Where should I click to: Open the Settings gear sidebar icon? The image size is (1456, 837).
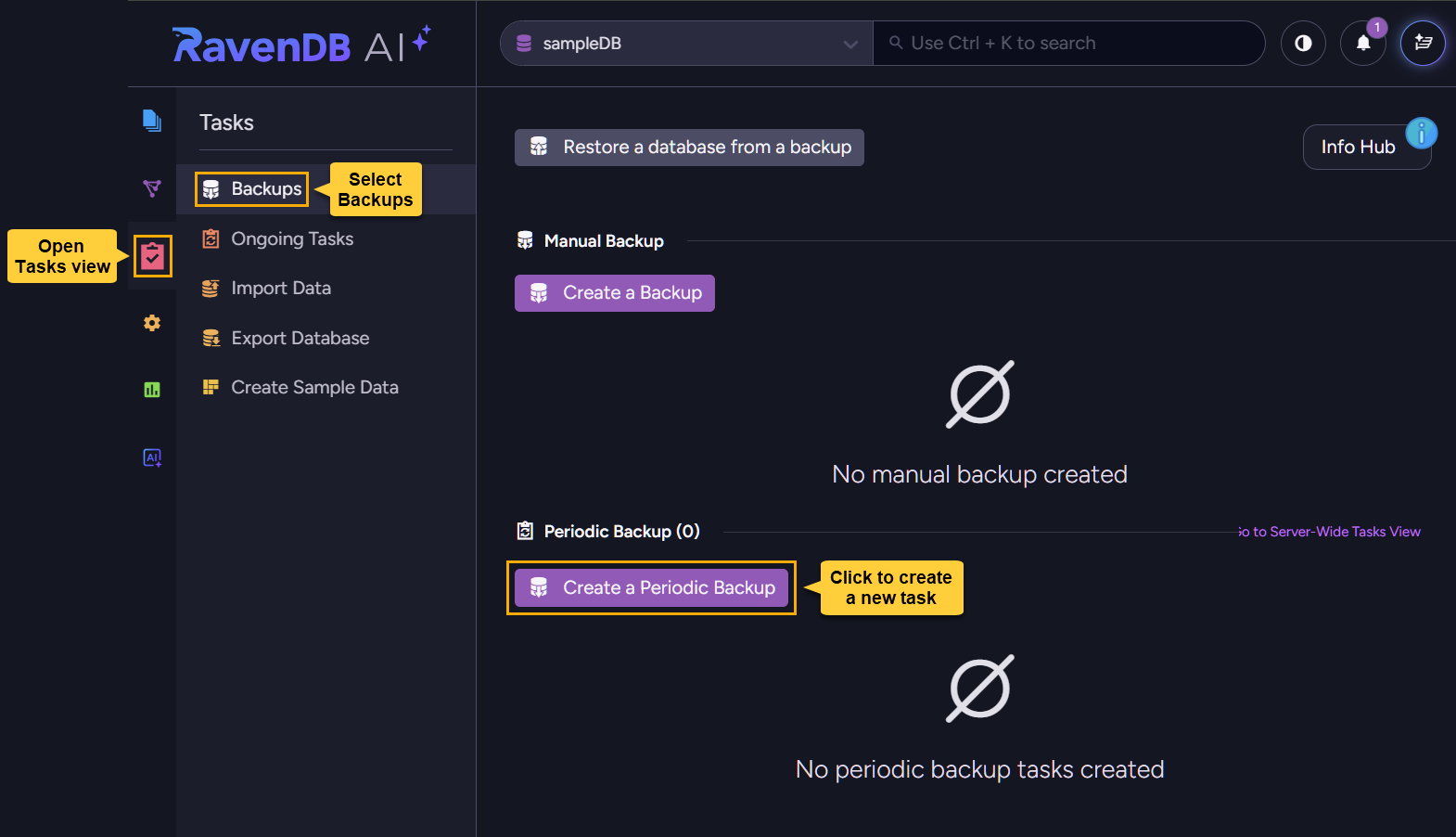[152, 323]
